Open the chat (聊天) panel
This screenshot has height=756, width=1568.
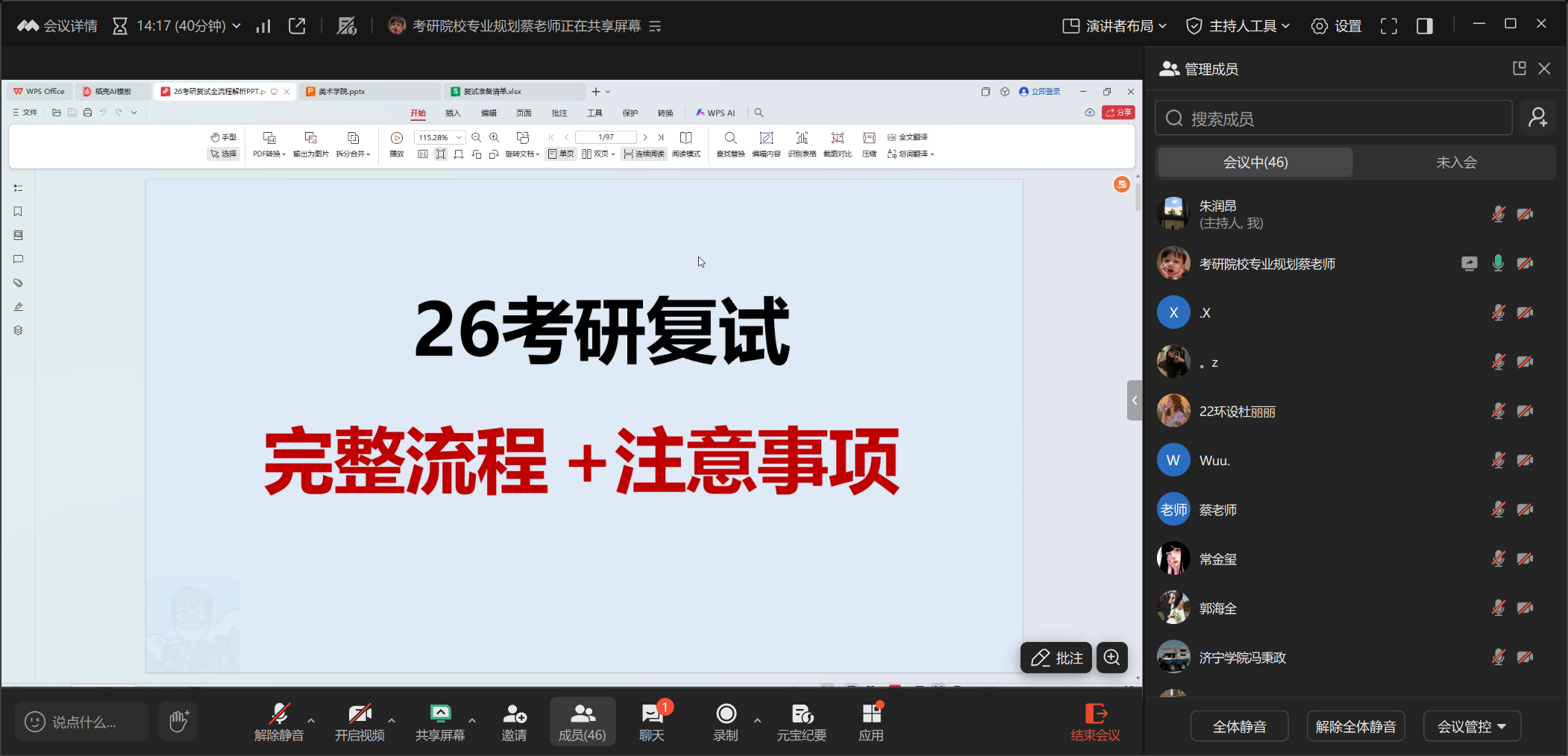coord(652,721)
